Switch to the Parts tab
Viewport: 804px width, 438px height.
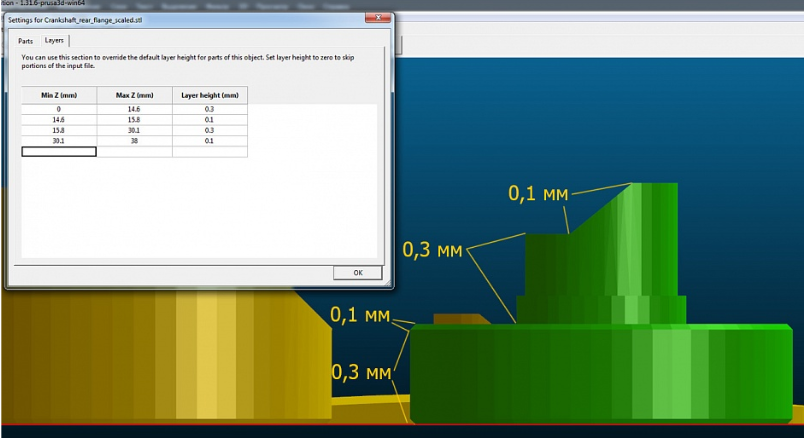[x=26, y=41]
